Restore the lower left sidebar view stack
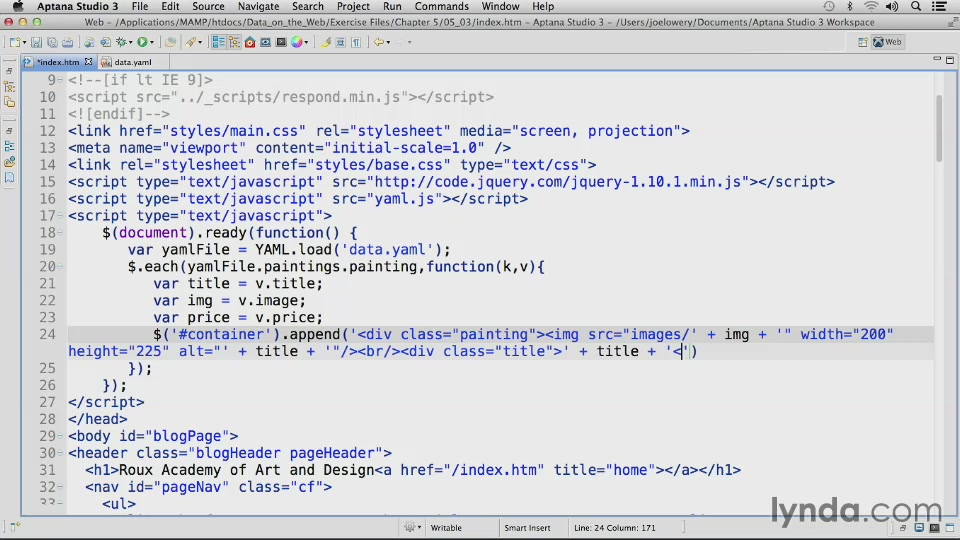 point(9,131)
